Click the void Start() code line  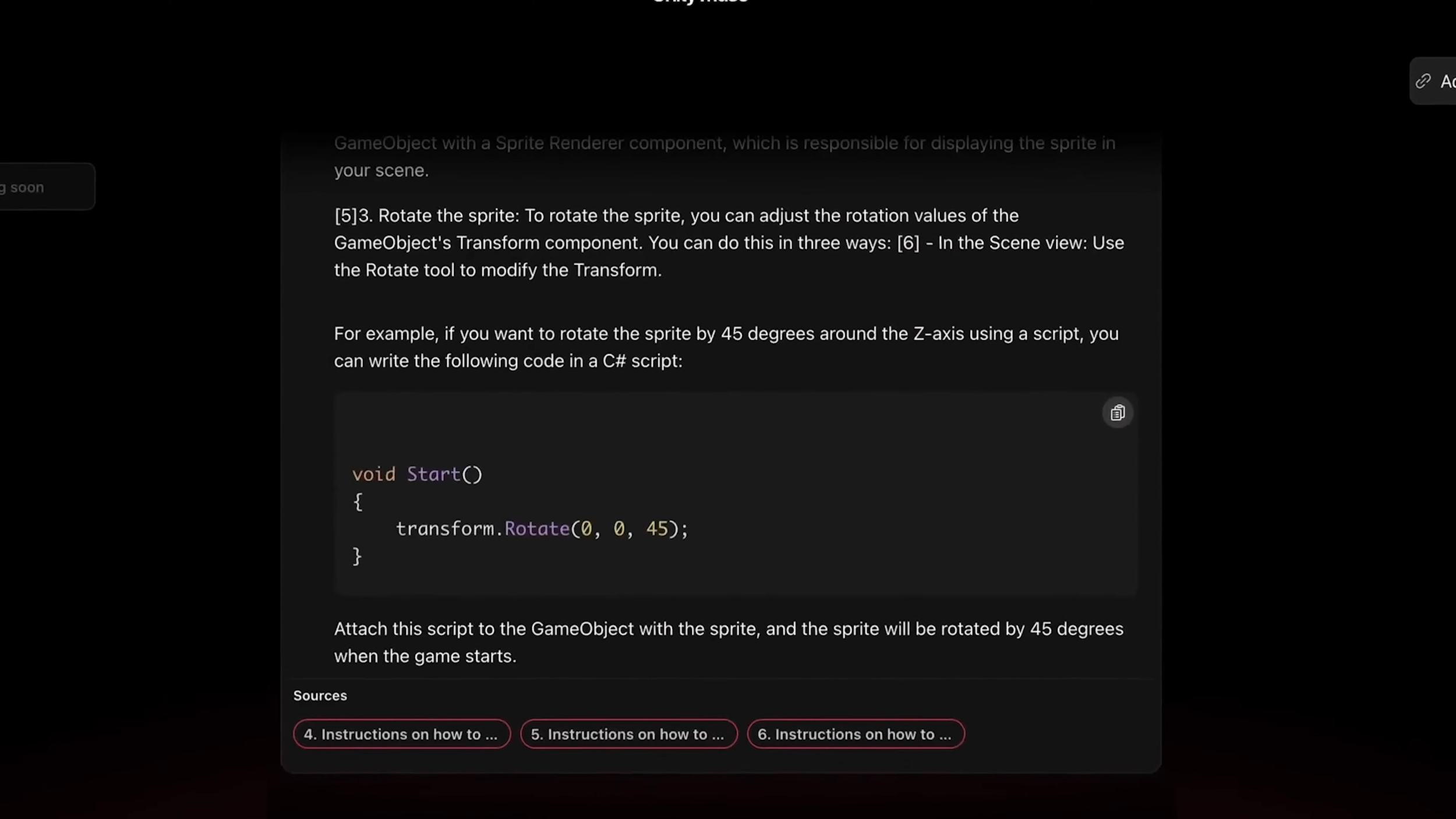(417, 474)
